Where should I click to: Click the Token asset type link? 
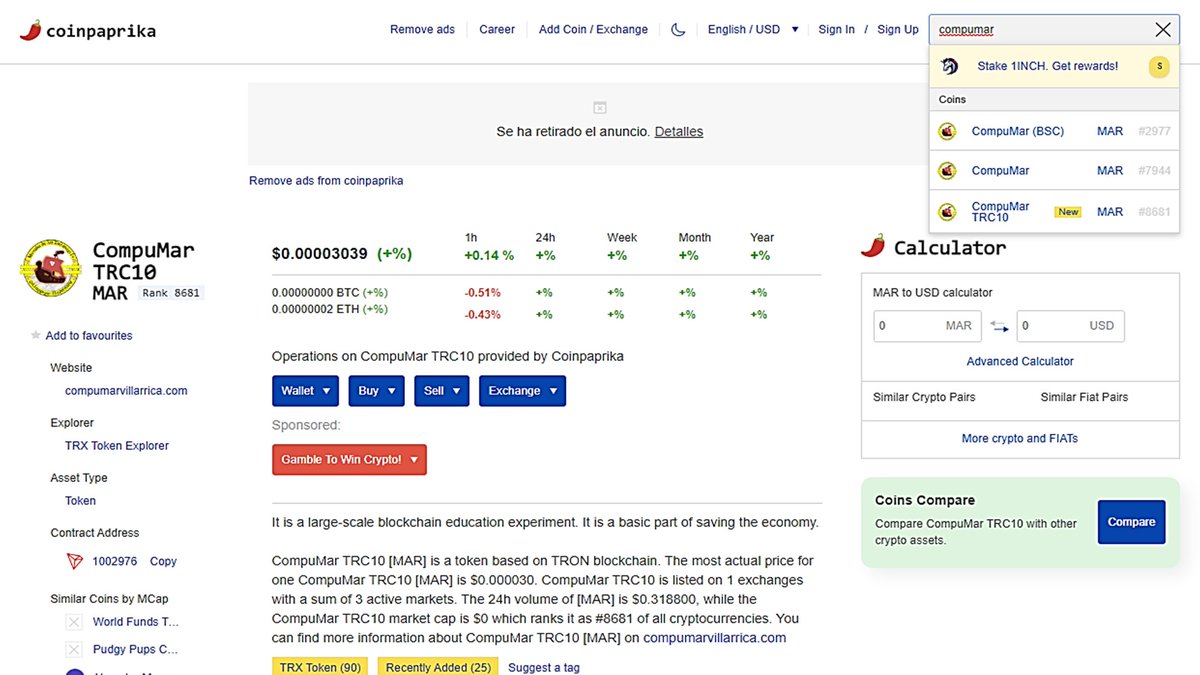point(81,501)
